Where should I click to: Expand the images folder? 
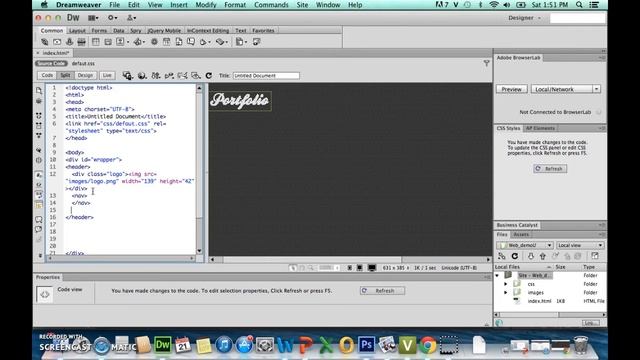tap(506, 292)
